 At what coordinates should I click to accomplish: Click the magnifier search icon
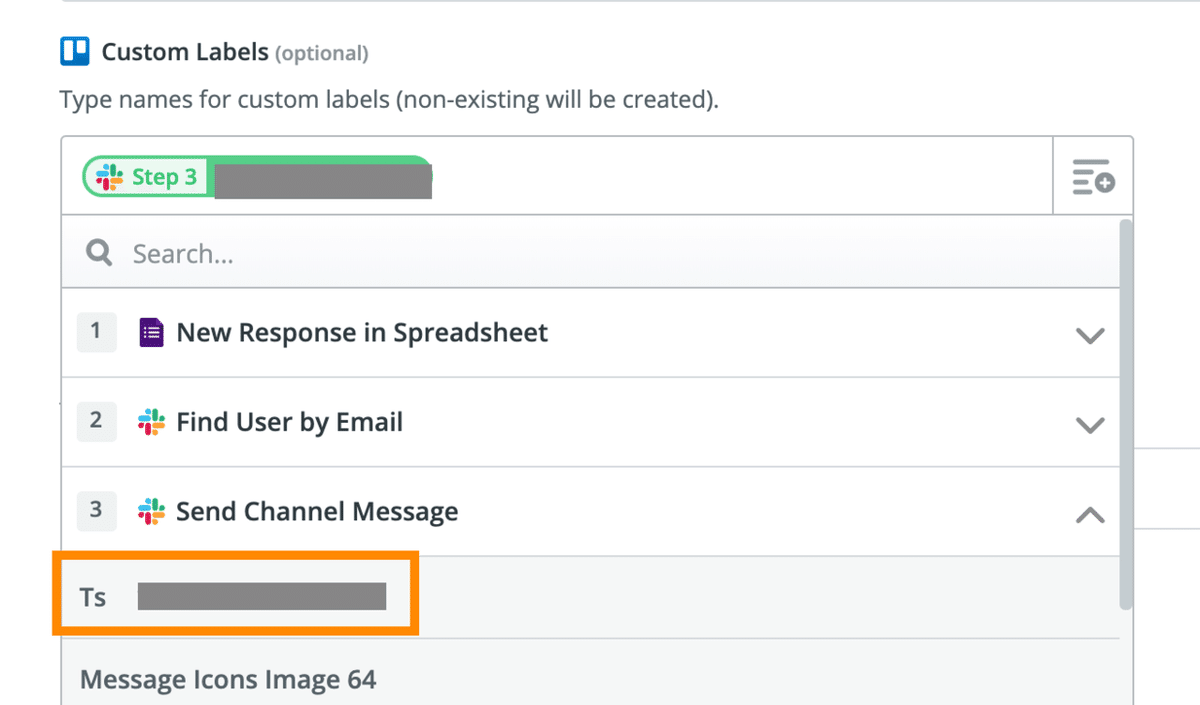point(99,254)
